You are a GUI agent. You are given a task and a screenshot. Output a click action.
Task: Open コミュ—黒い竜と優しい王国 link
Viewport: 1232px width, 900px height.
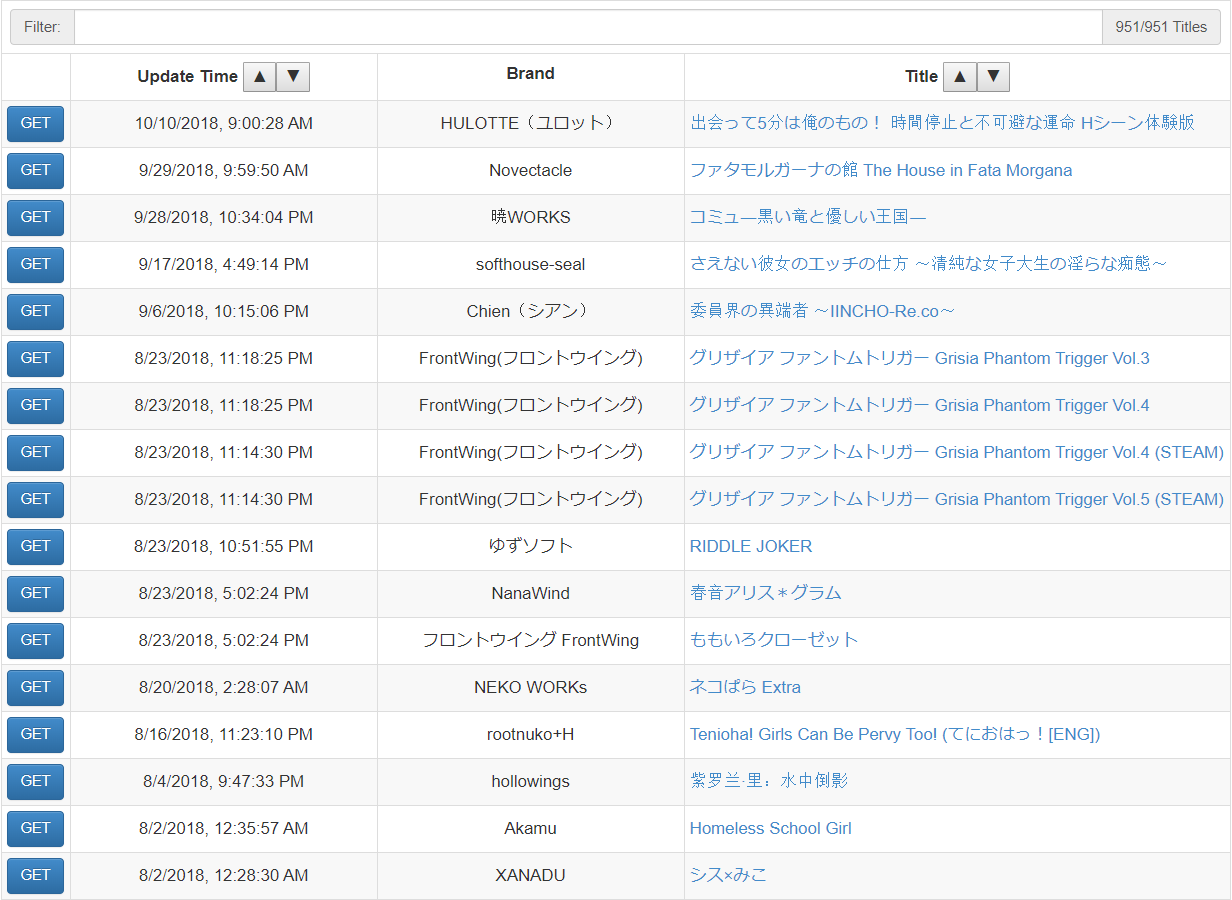click(x=808, y=217)
